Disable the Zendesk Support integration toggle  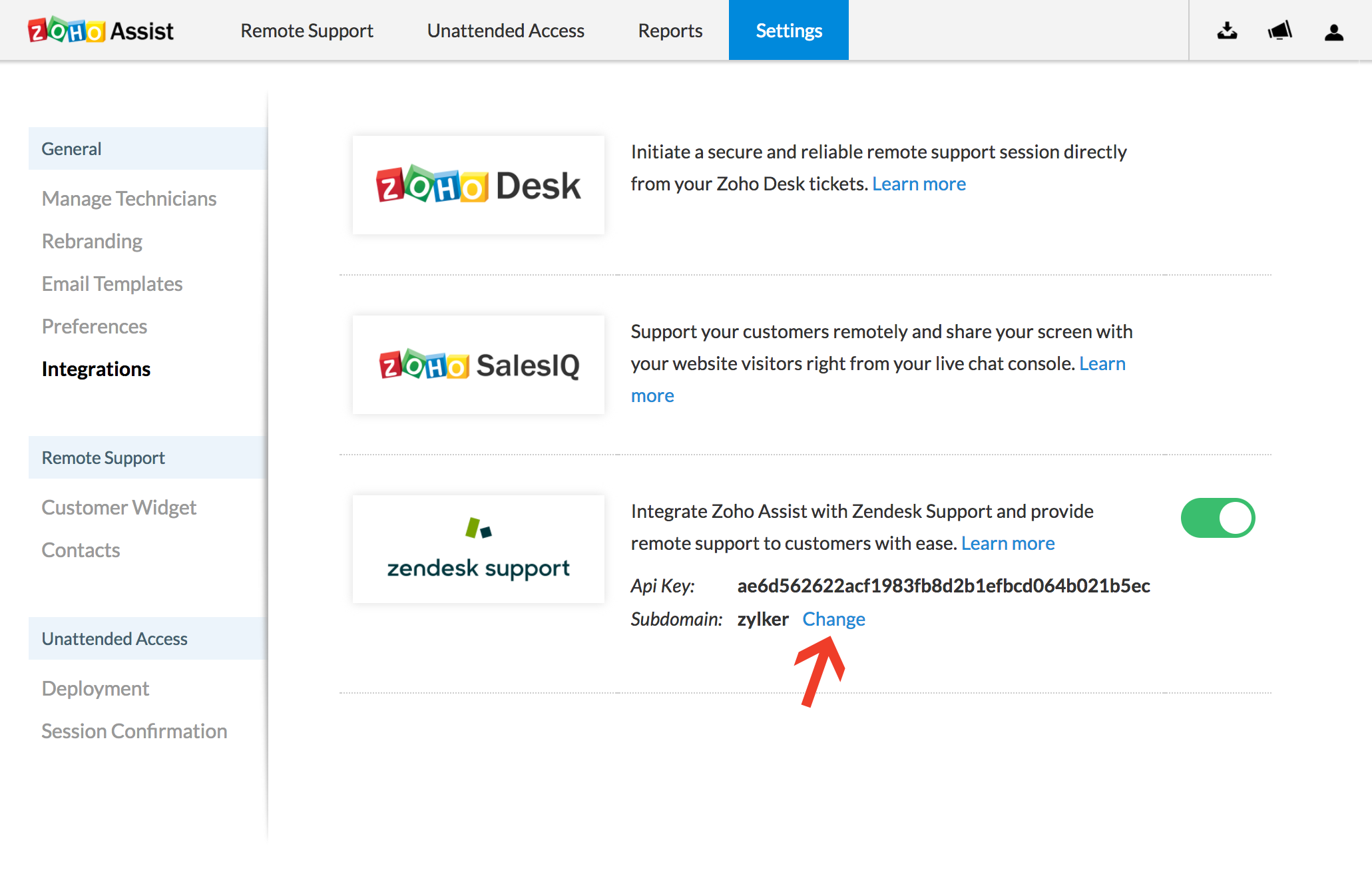tap(1218, 518)
